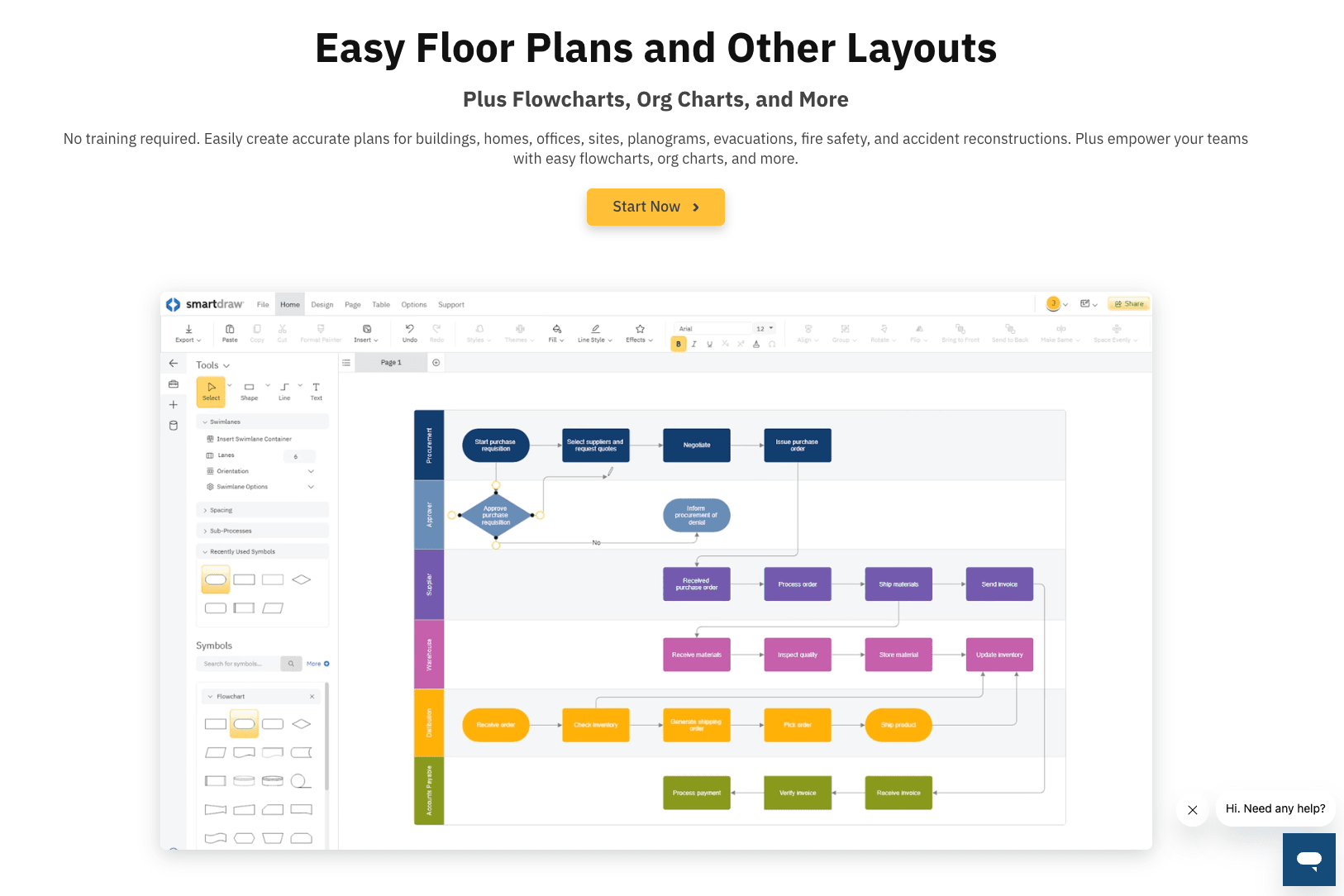1344x896 pixels.
Task: Open the Styles dropdown
Action: (x=479, y=334)
